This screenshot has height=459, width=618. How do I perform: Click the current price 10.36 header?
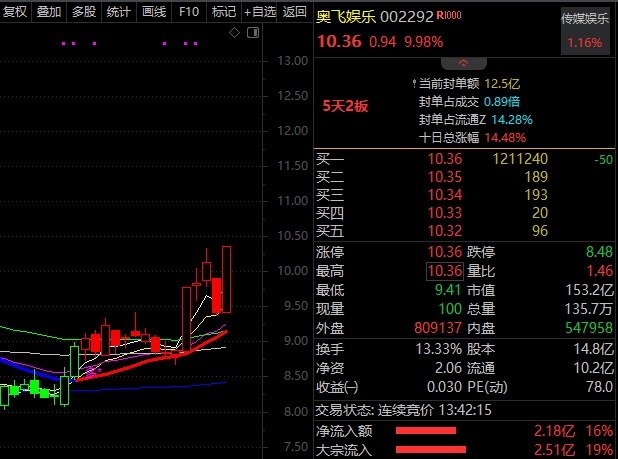(339, 41)
